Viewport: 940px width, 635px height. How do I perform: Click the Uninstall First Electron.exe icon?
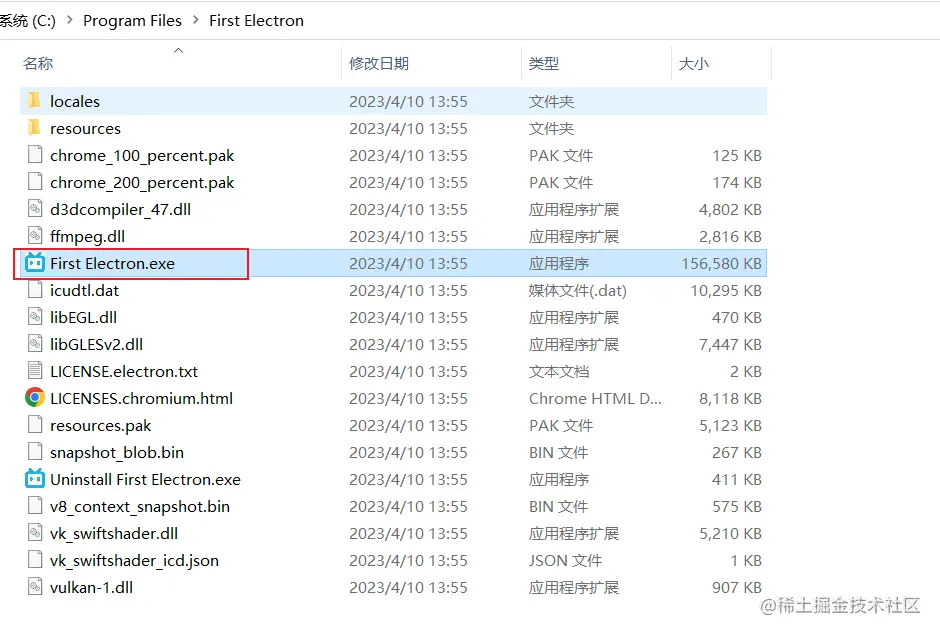[35, 478]
